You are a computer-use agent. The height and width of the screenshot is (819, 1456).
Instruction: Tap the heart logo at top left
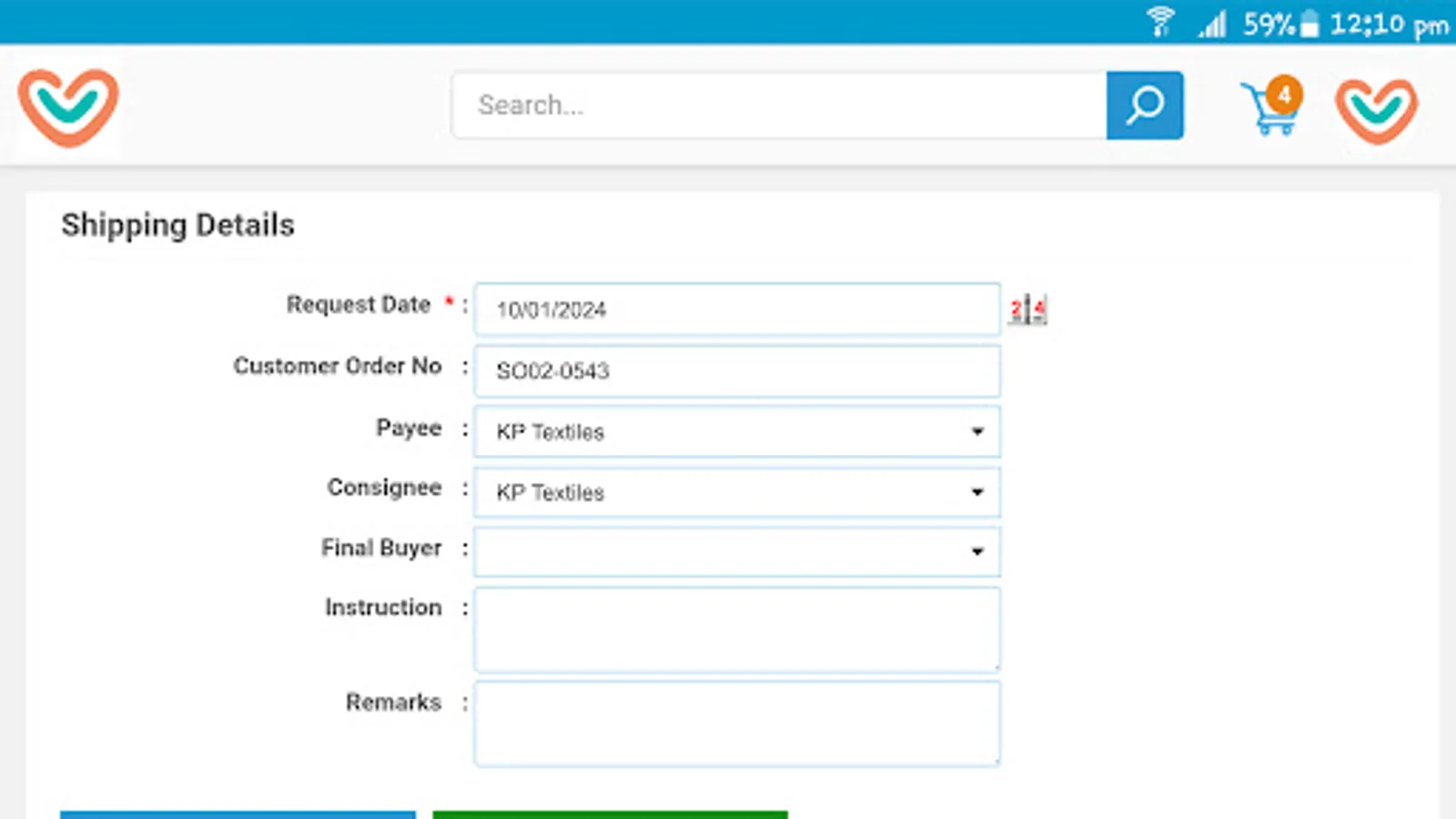[68, 107]
